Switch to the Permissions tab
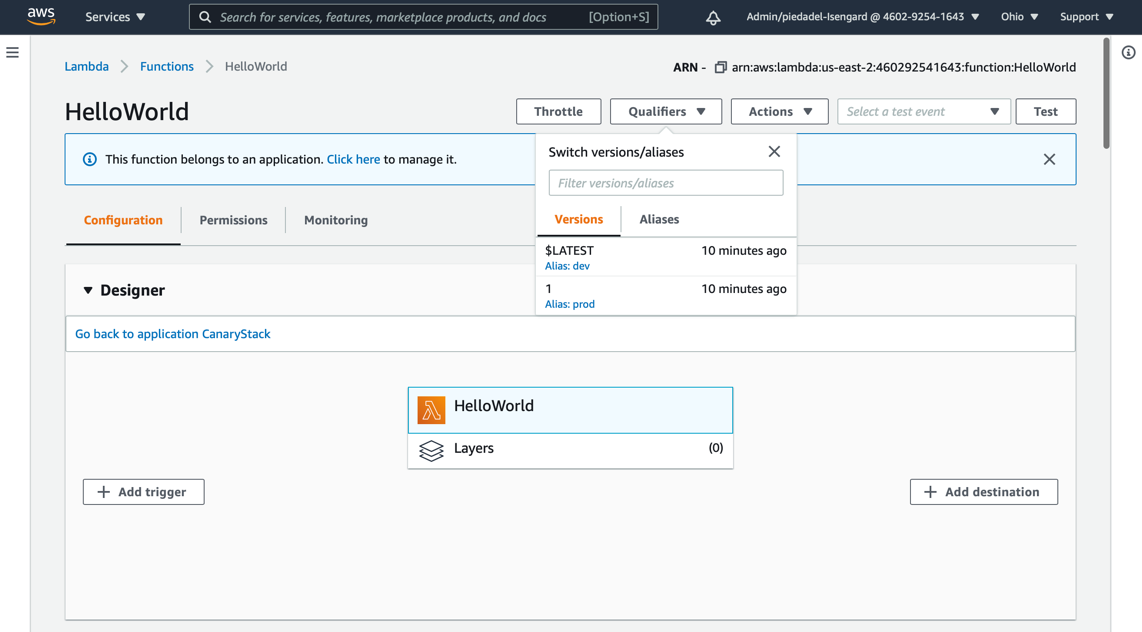This screenshot has height=632, width=1142. point(233,220)
